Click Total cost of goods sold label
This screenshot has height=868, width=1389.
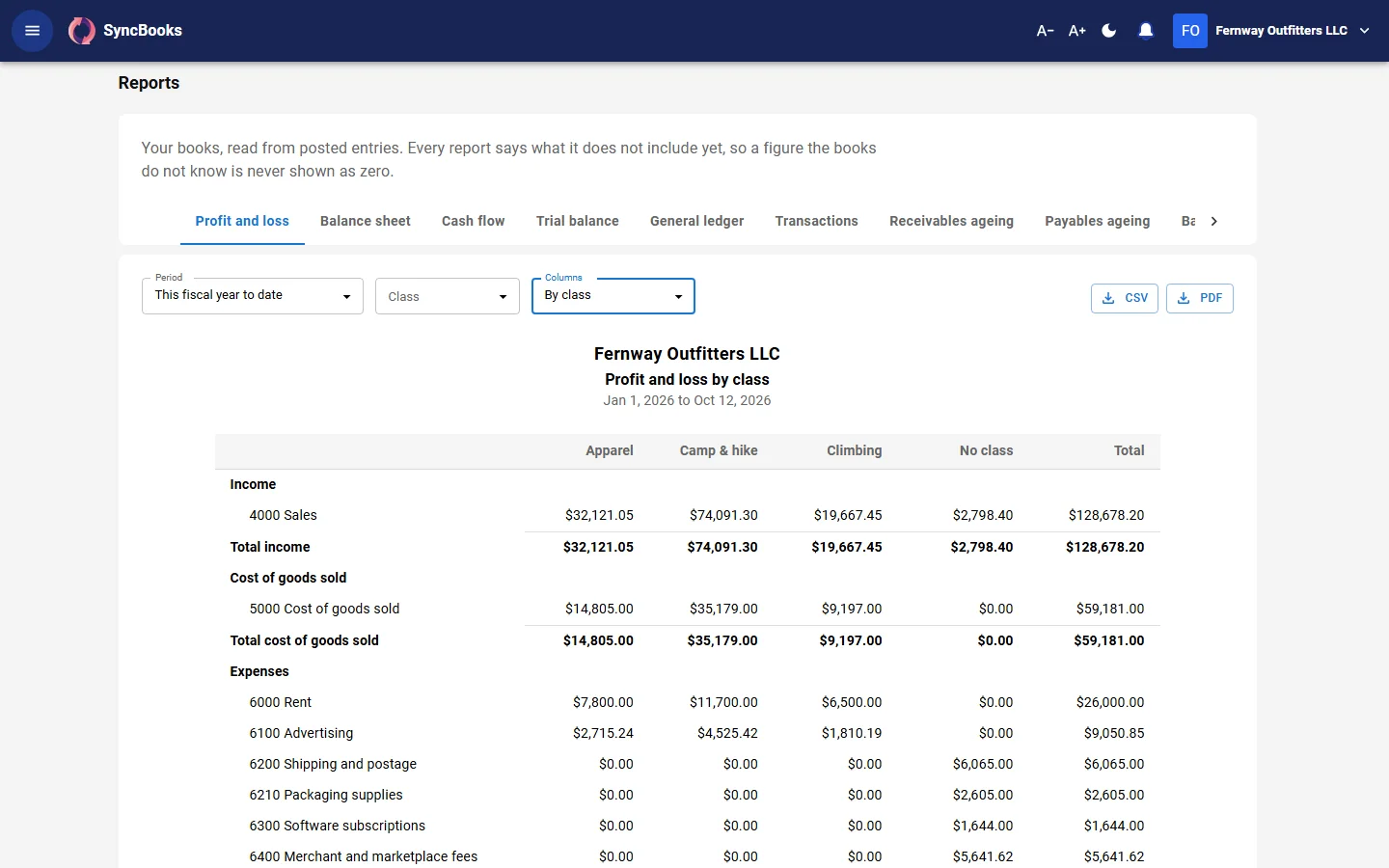click(x=305, y=640)
